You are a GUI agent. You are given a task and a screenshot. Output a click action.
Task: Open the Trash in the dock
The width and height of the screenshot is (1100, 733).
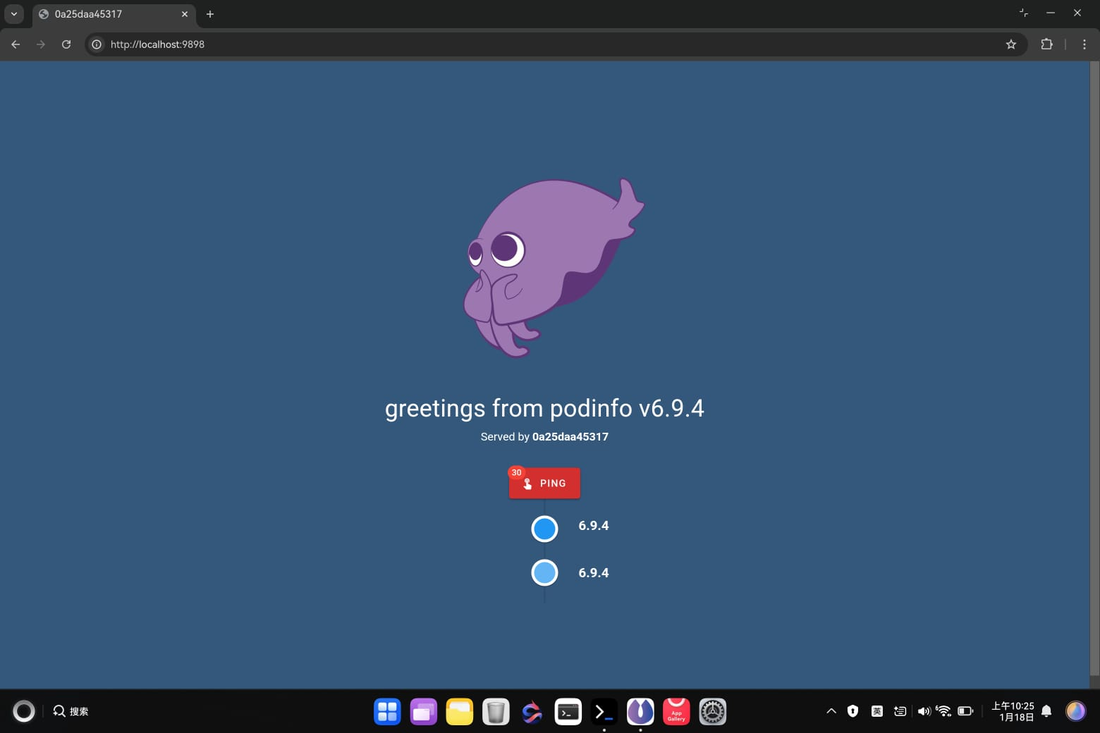pos(495,711)
